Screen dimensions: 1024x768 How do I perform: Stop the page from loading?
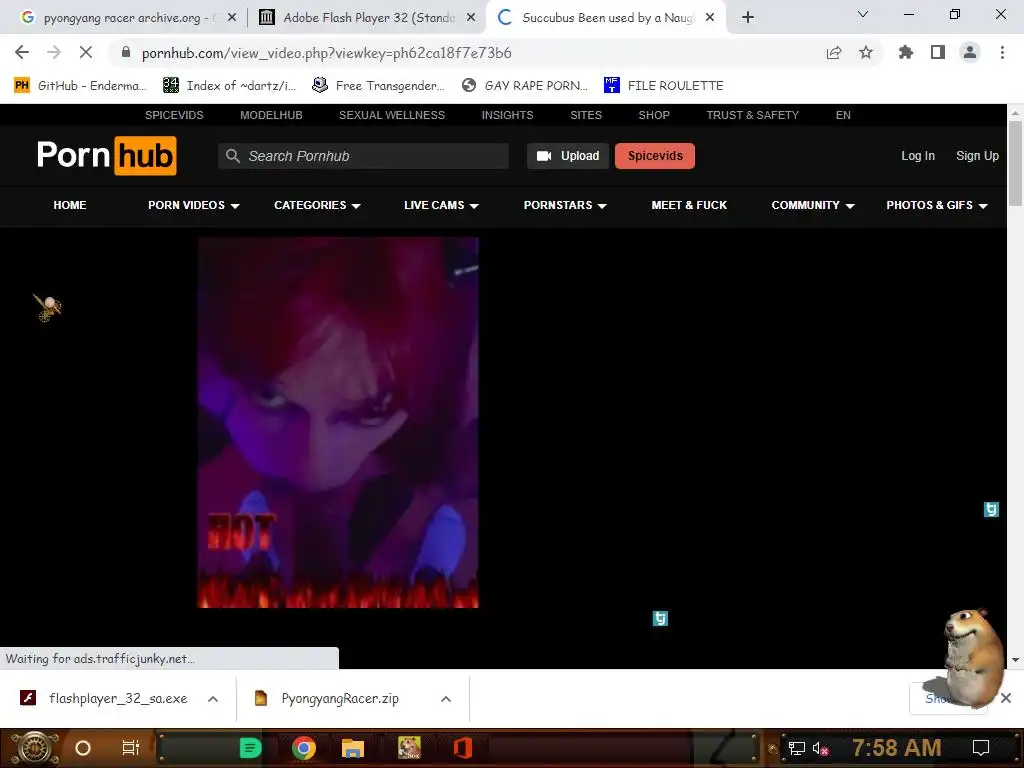pyautogui.click(x=86, y=52)
